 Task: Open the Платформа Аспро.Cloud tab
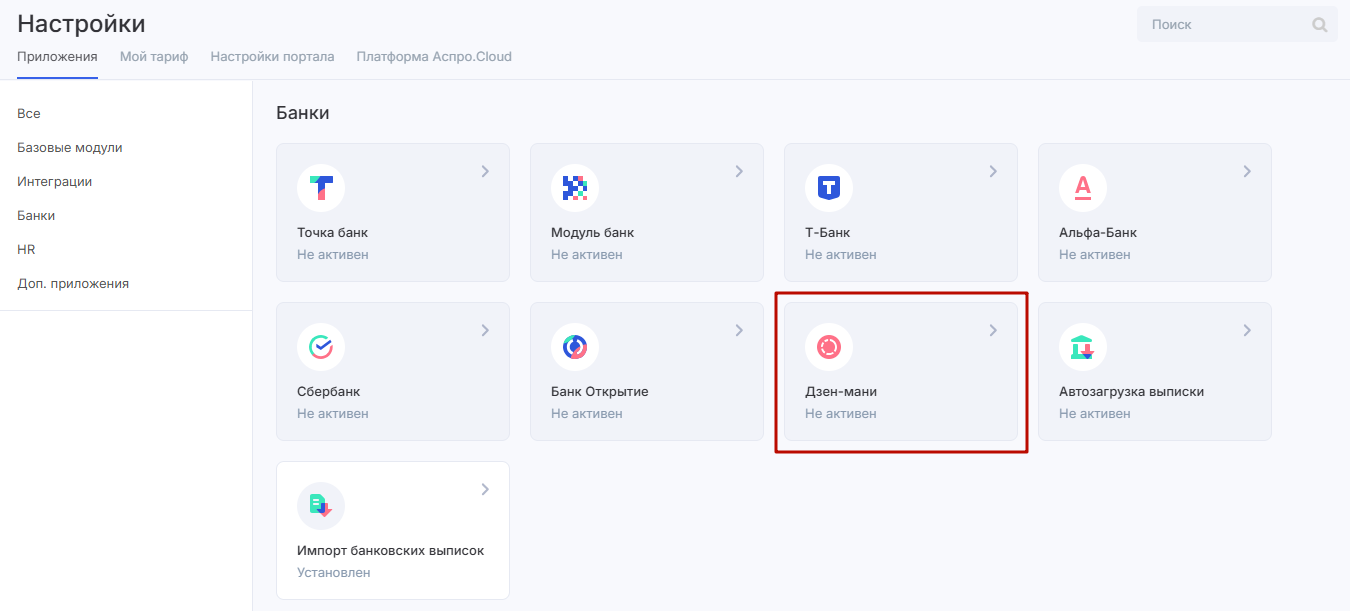click(x=434, y=57)
